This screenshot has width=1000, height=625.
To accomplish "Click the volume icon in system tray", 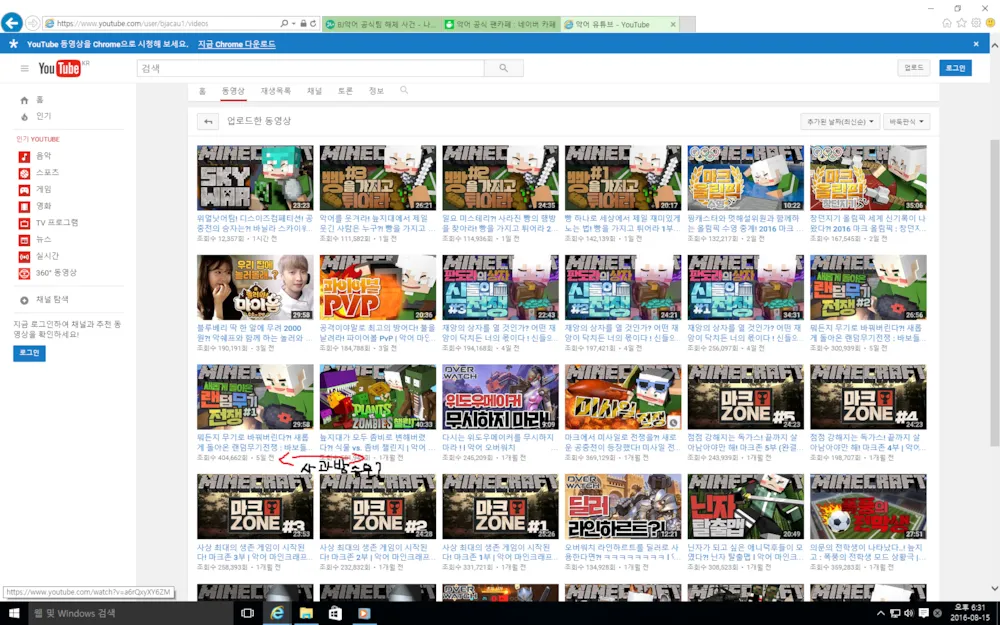I will 909,614.
